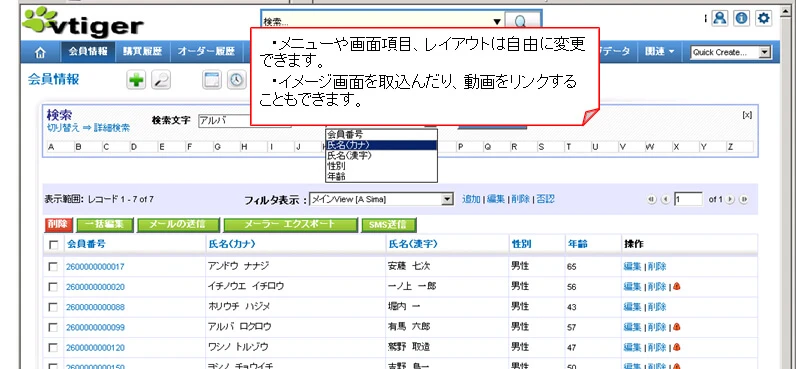Open the Quick Create dropdown
This screenshot has height=369, width=796.
click(x=731, y=52)
